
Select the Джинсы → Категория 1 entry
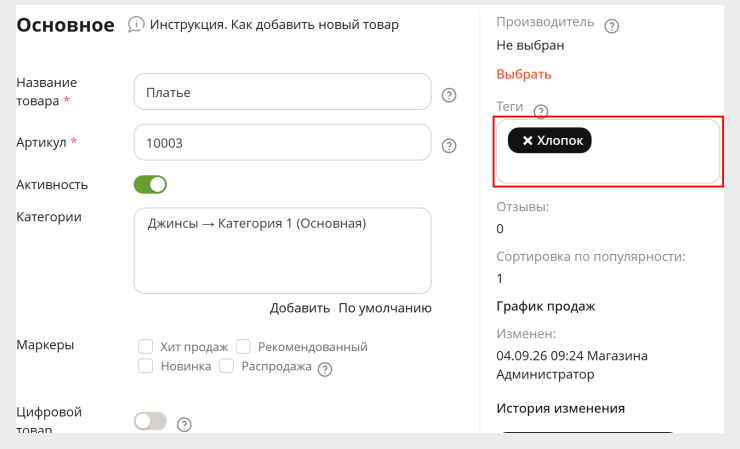point(257,223)
